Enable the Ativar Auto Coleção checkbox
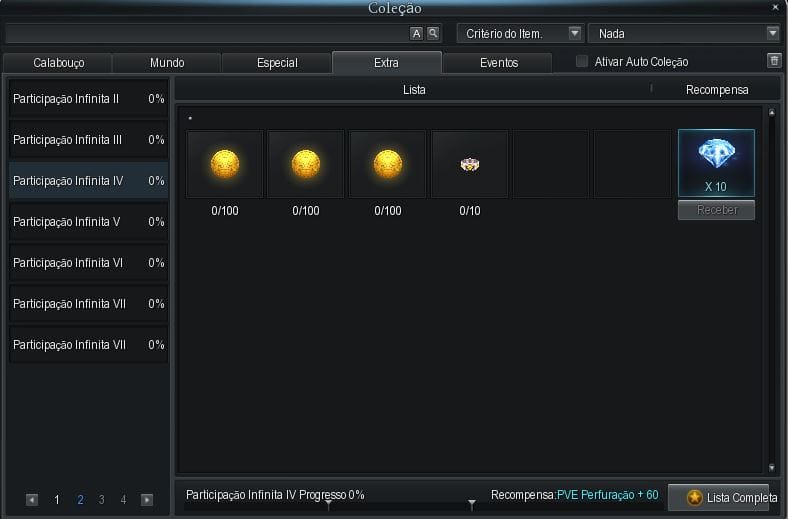This screenshot has height=519, width=788. (582, 62)
